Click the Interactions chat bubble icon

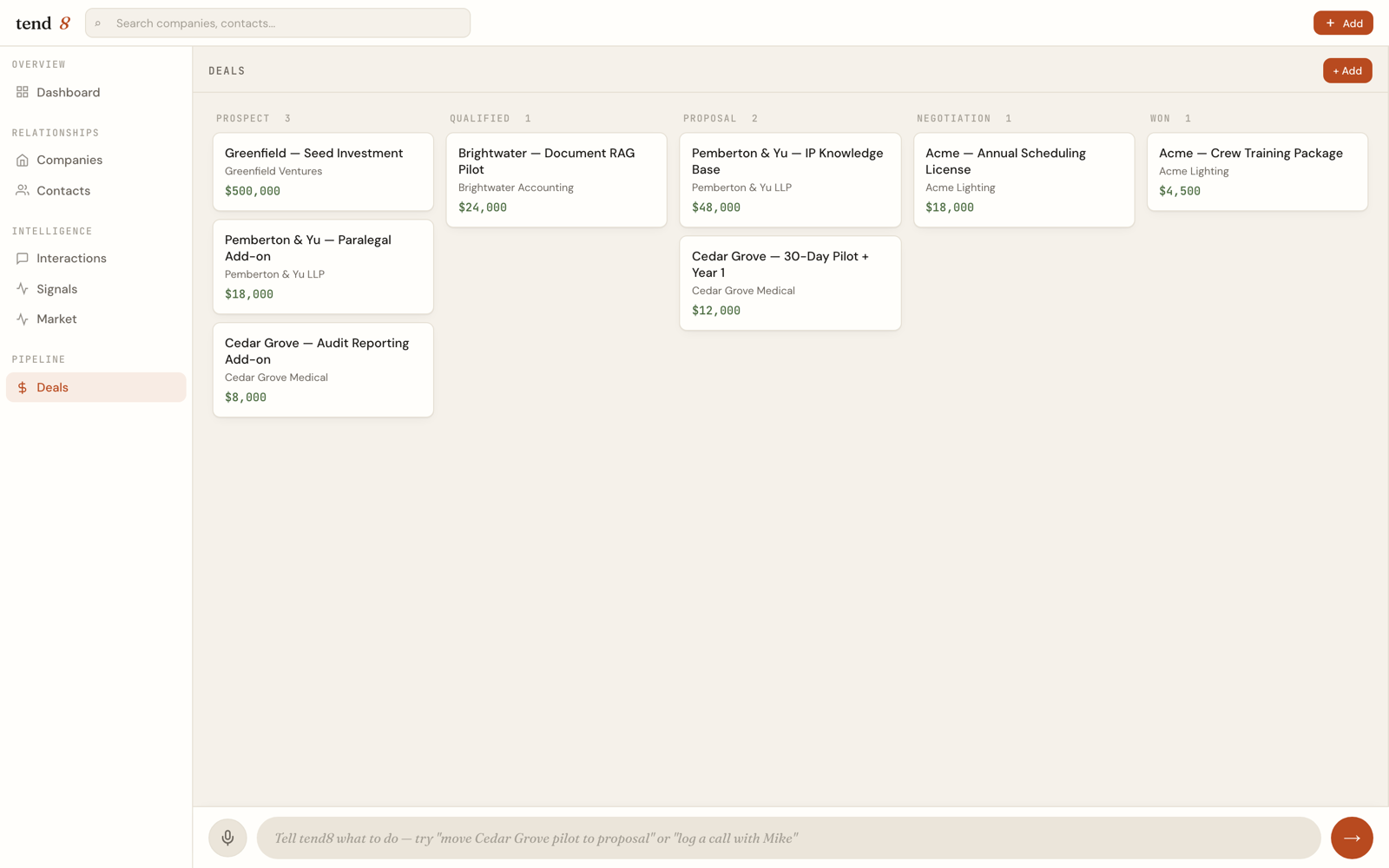pyautogui.click(x=23, y=258)
